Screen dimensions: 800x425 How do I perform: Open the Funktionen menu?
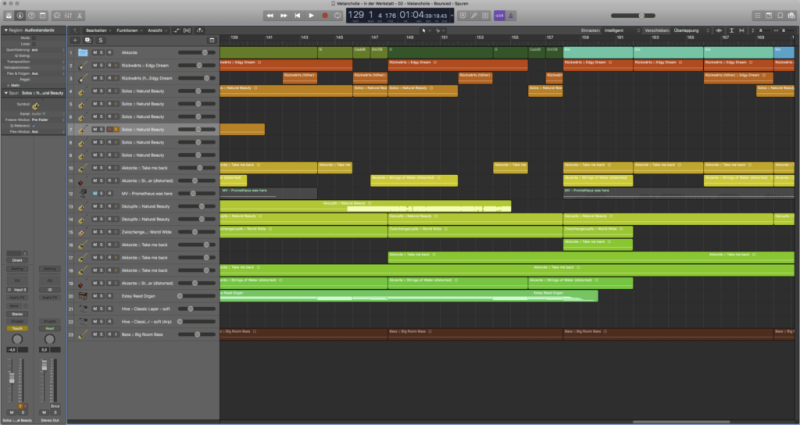tap(130, 31)
